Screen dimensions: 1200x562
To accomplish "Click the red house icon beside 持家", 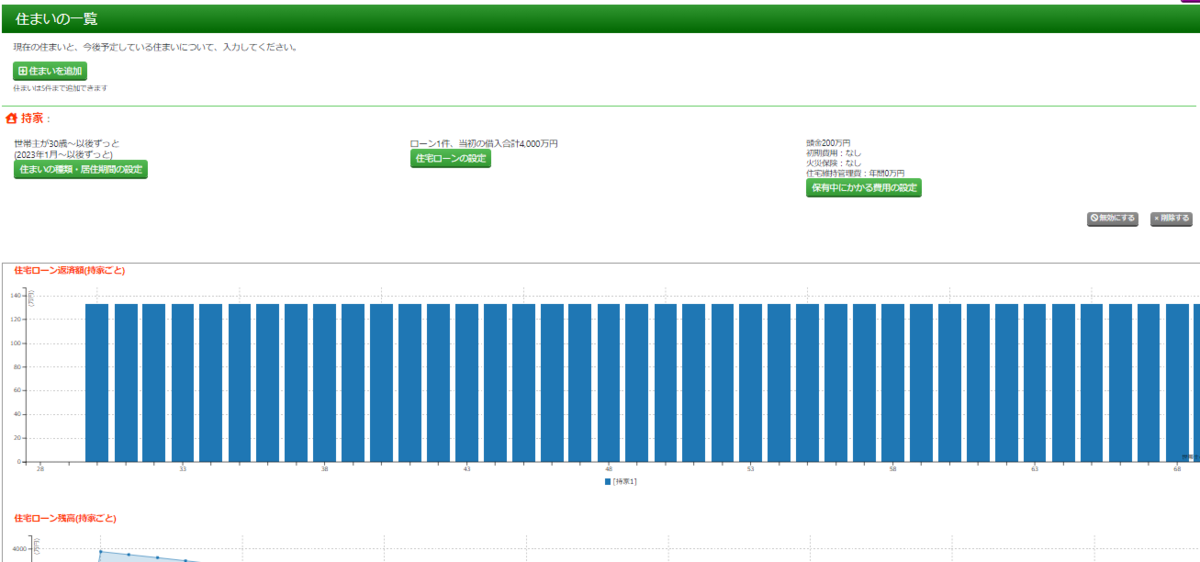I will click(x=12, y=118).
